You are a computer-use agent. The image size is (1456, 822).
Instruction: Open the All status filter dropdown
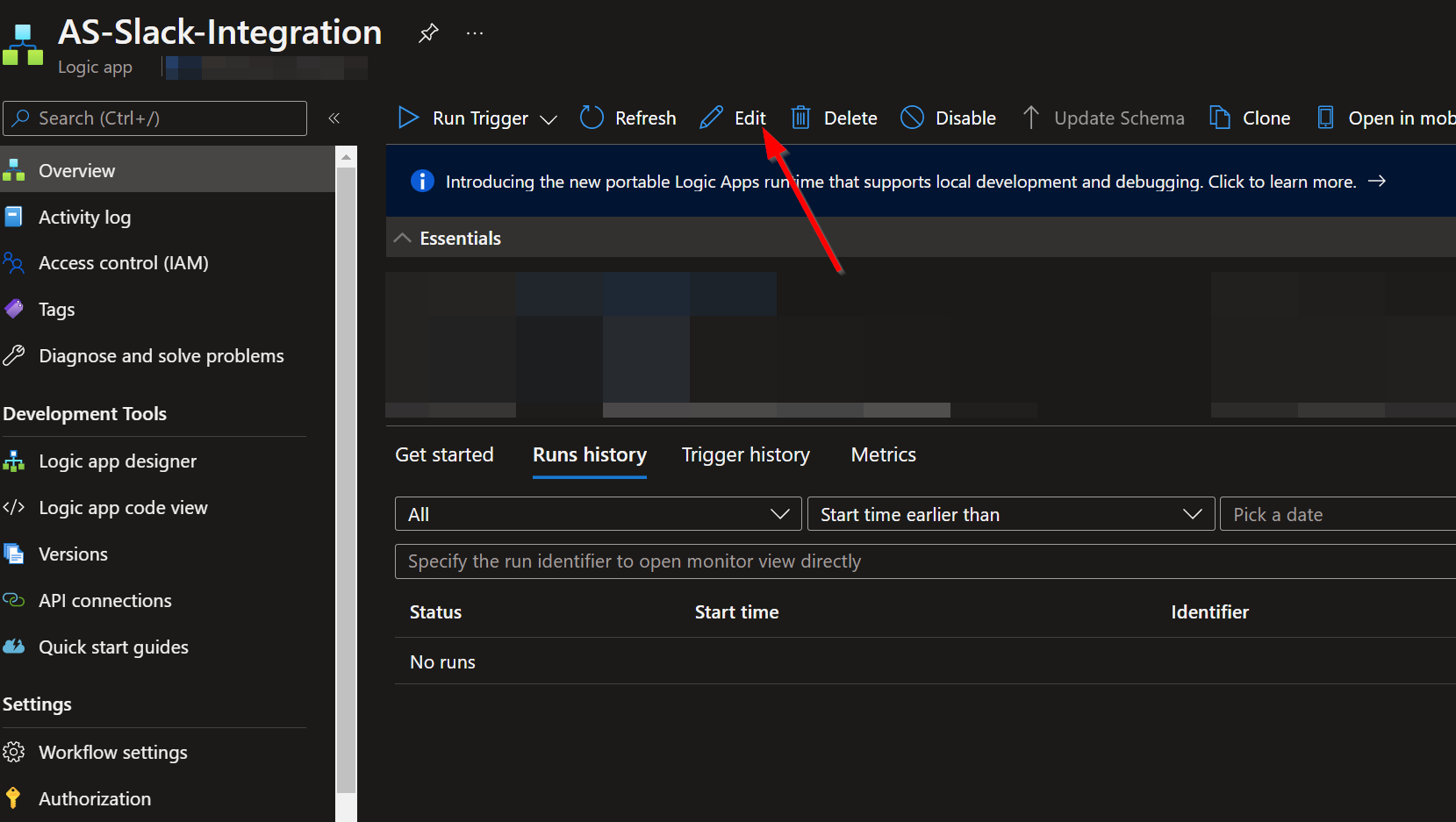tap(599, 514)
